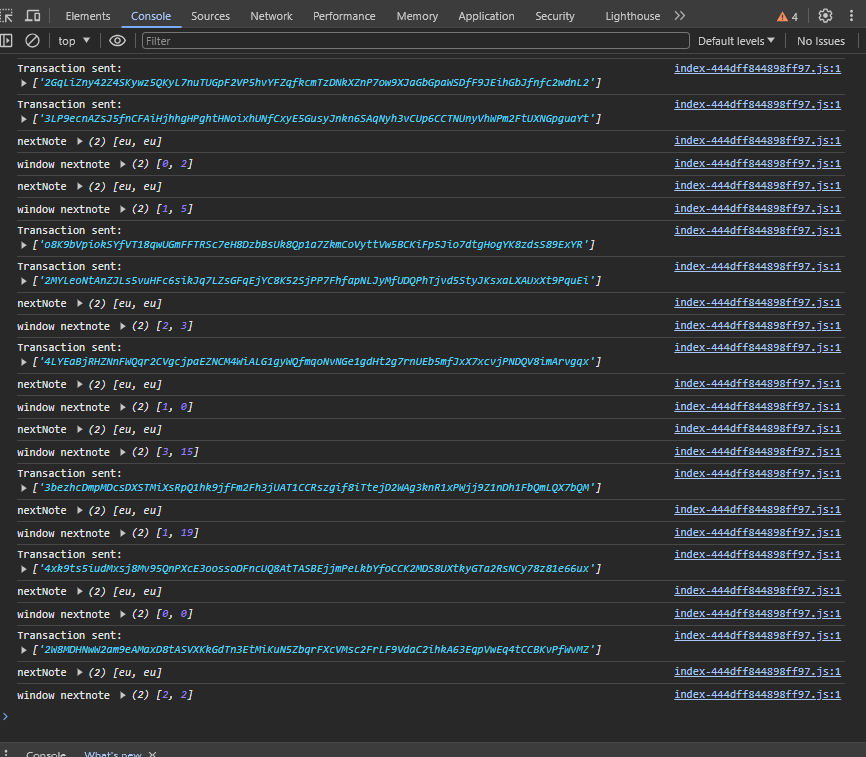The width and height of the screenshot is (866, 757).
Task: Expand the transaction array starting with 3bezhcDmpM
Action: (24, 488)
